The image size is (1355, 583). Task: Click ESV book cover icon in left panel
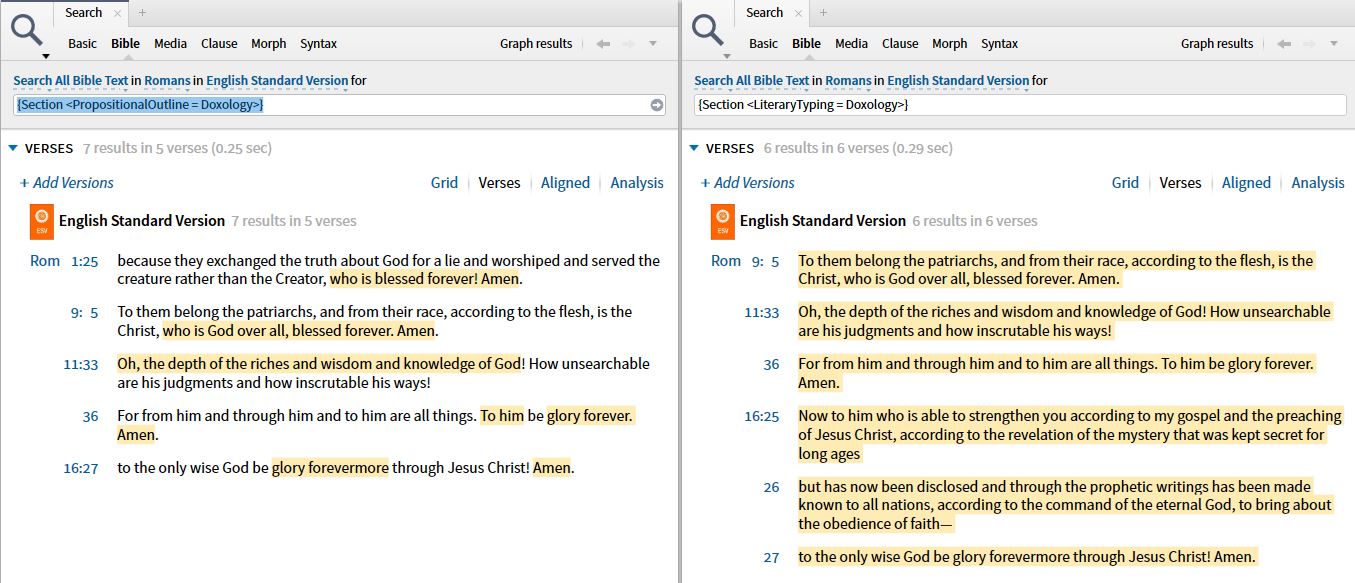41,221
